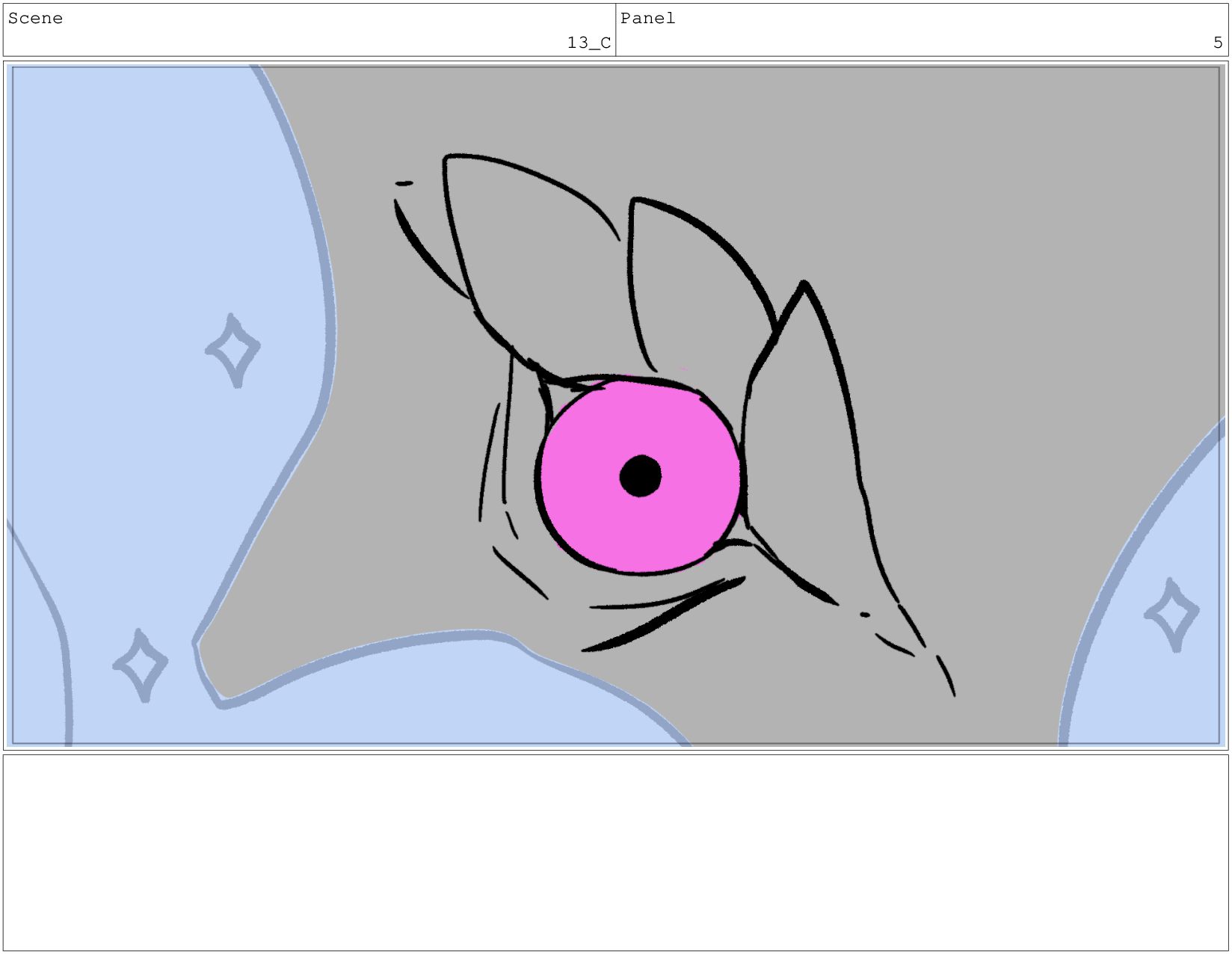The width and height of the screenshot is (1232, 954).
Task: Click the empty notes field below the panel
Action: tap(616, 852)
